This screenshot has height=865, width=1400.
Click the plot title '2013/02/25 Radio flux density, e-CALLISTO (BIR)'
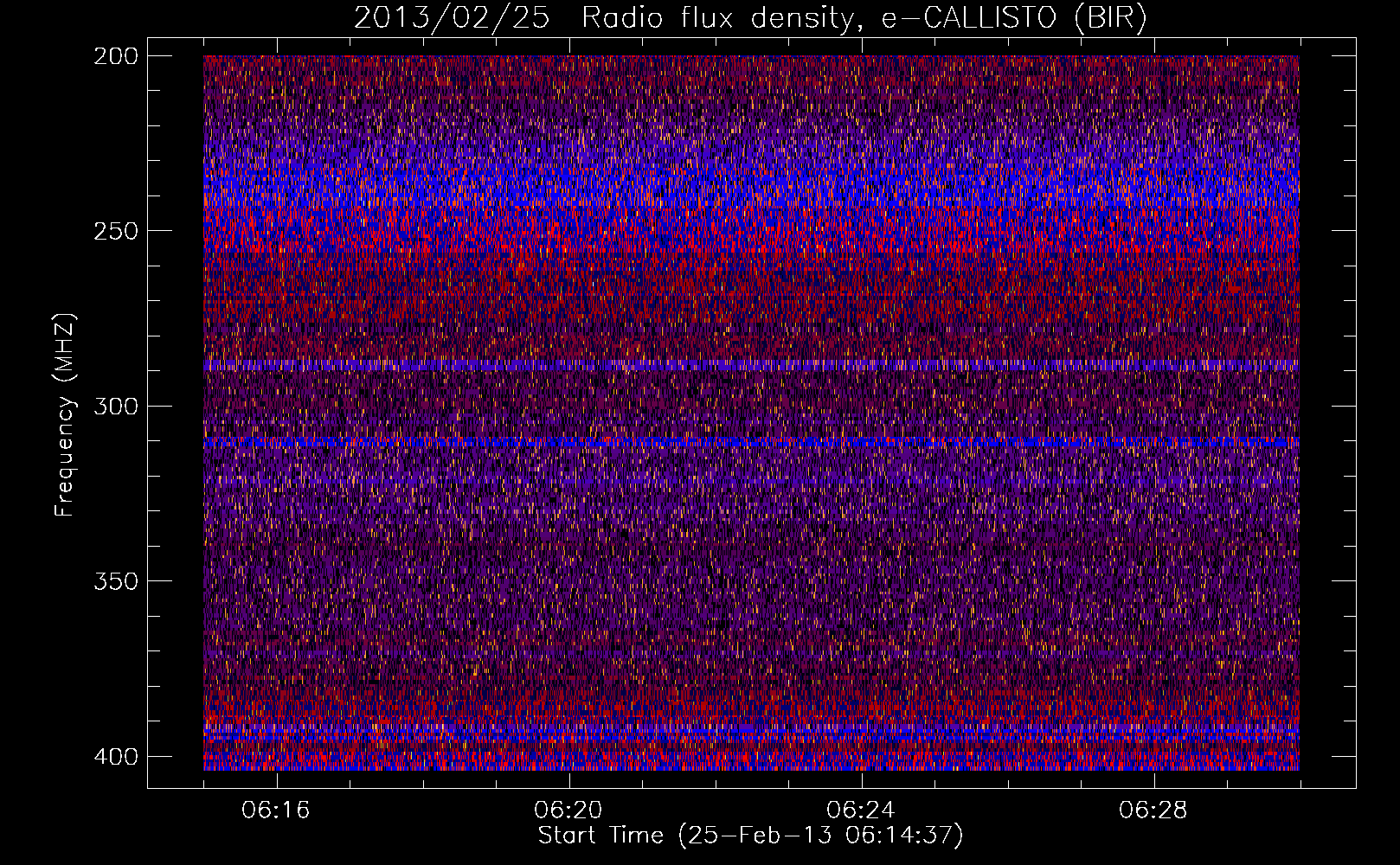point(750,17)
